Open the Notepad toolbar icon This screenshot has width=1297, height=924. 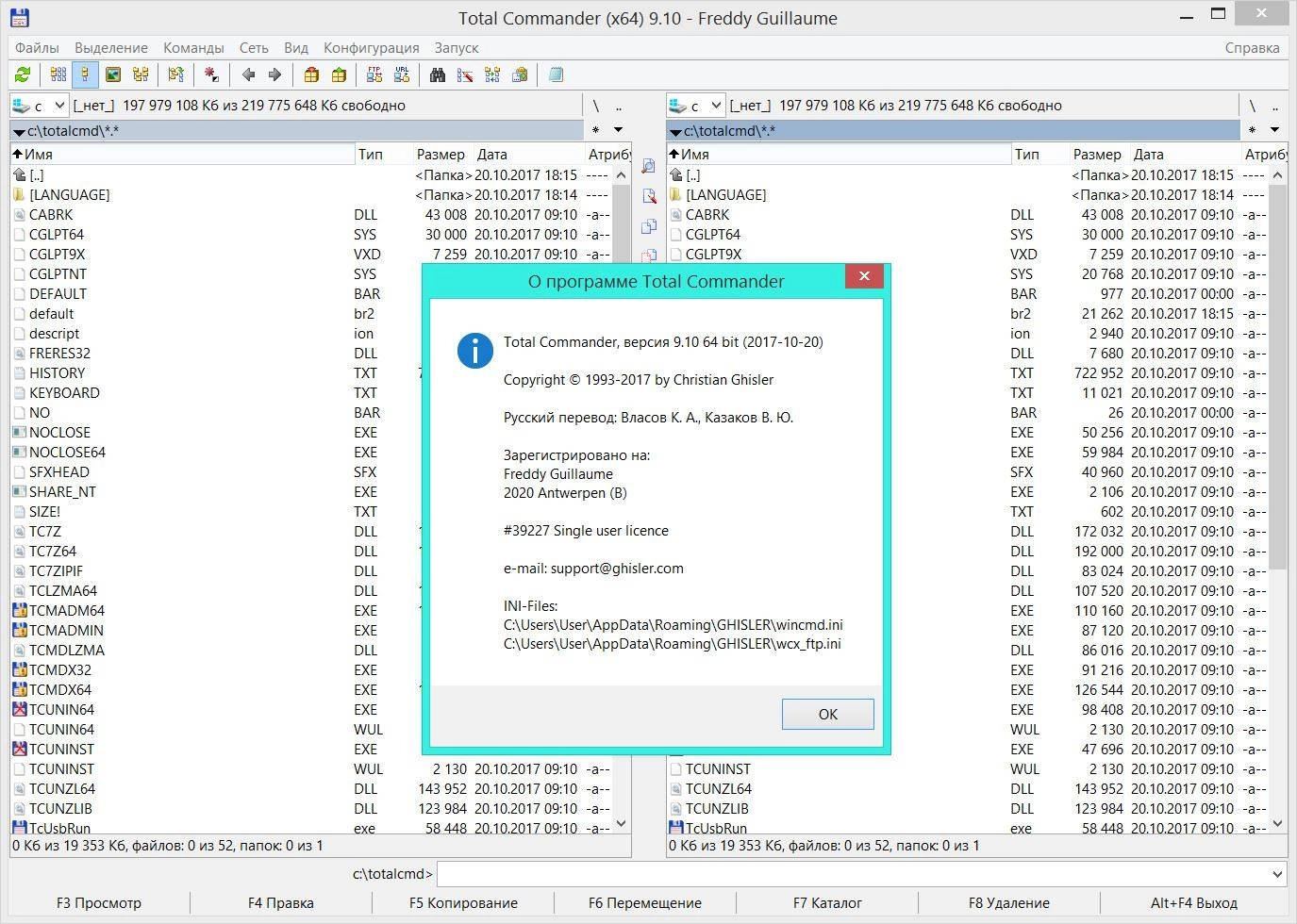click(x=556, y=74)
